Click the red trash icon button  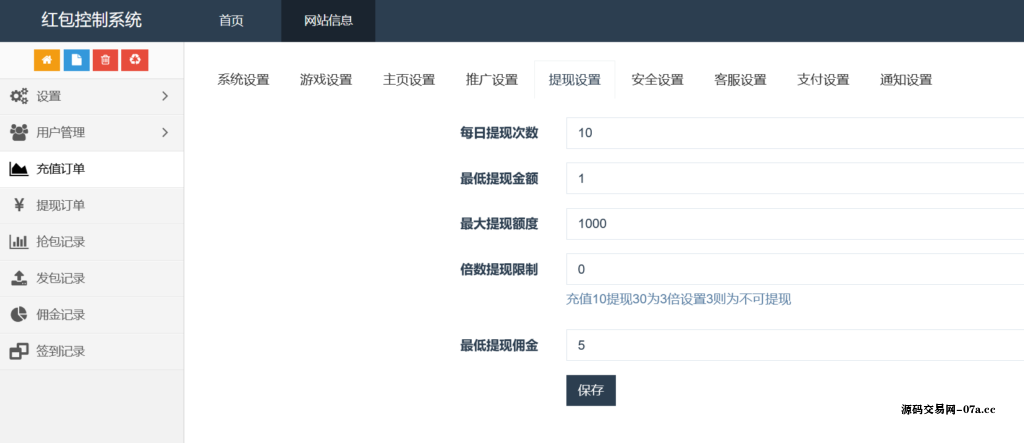pos(105,60)
